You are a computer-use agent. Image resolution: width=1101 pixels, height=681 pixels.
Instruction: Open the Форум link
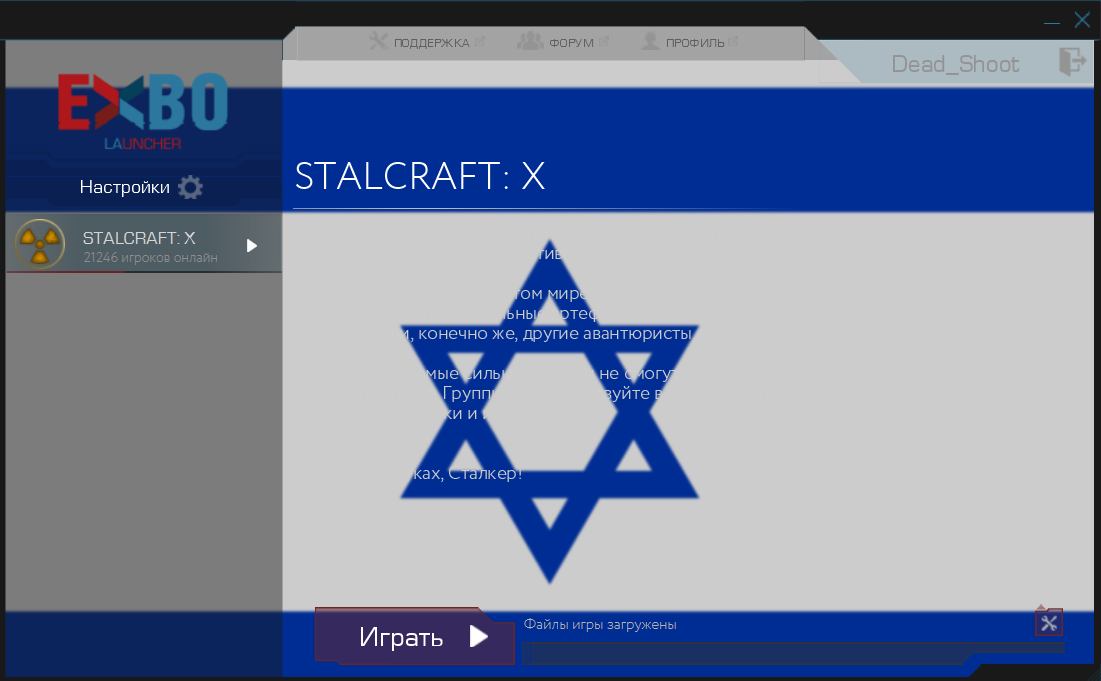pos(563,42)
